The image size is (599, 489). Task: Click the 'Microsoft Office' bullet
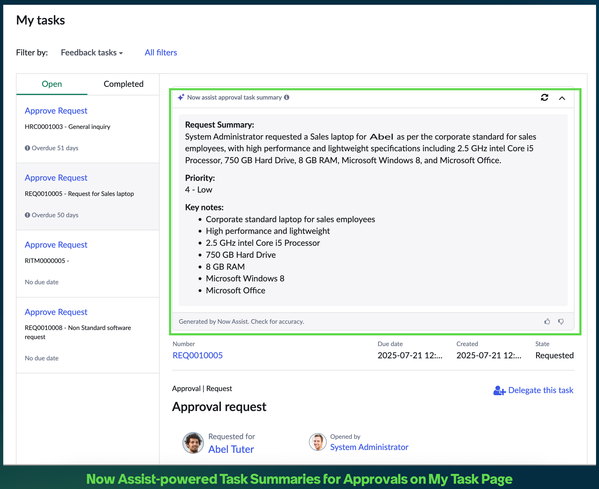tap(236, 290)
